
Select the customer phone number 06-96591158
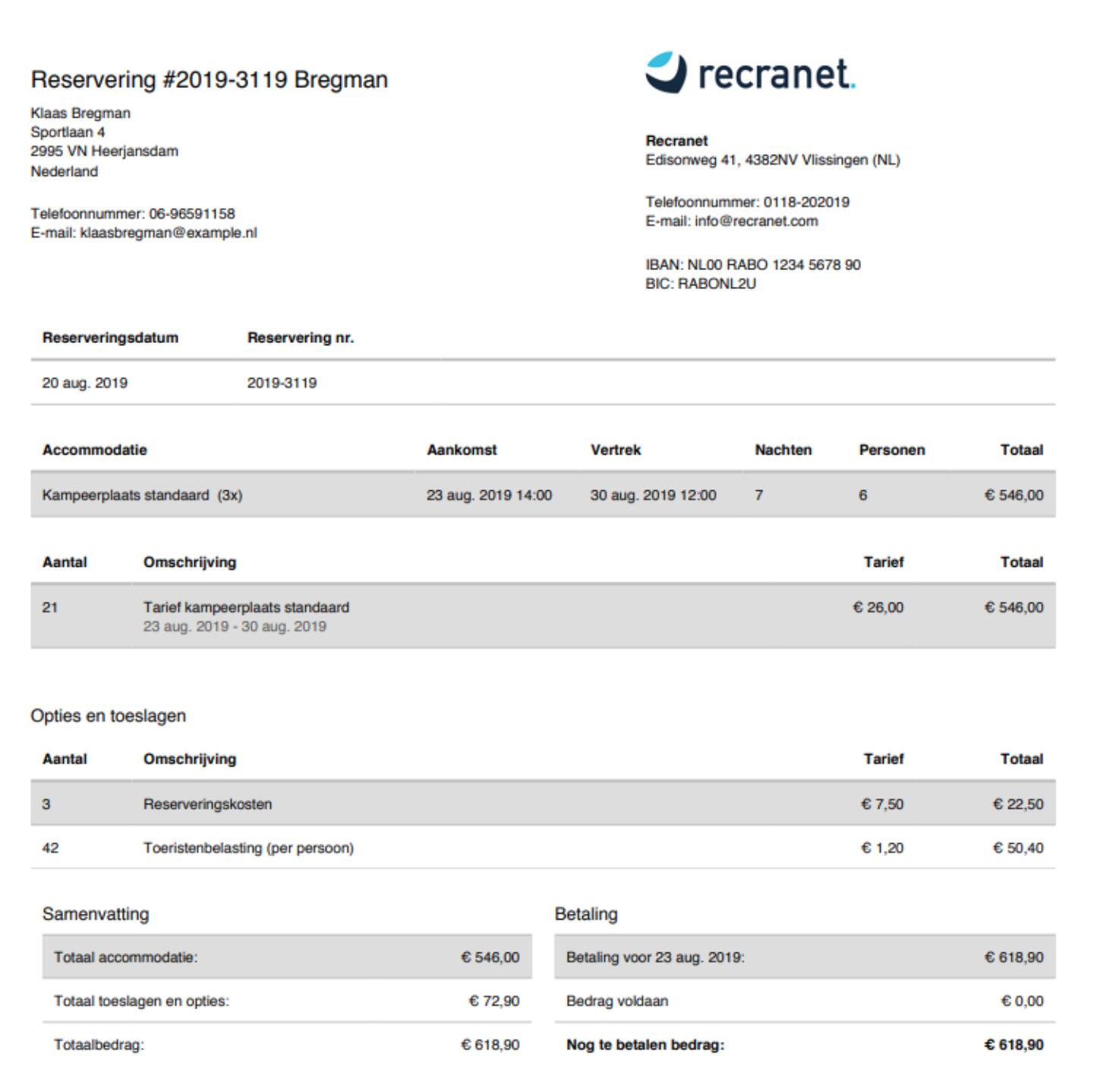[191, 214]
